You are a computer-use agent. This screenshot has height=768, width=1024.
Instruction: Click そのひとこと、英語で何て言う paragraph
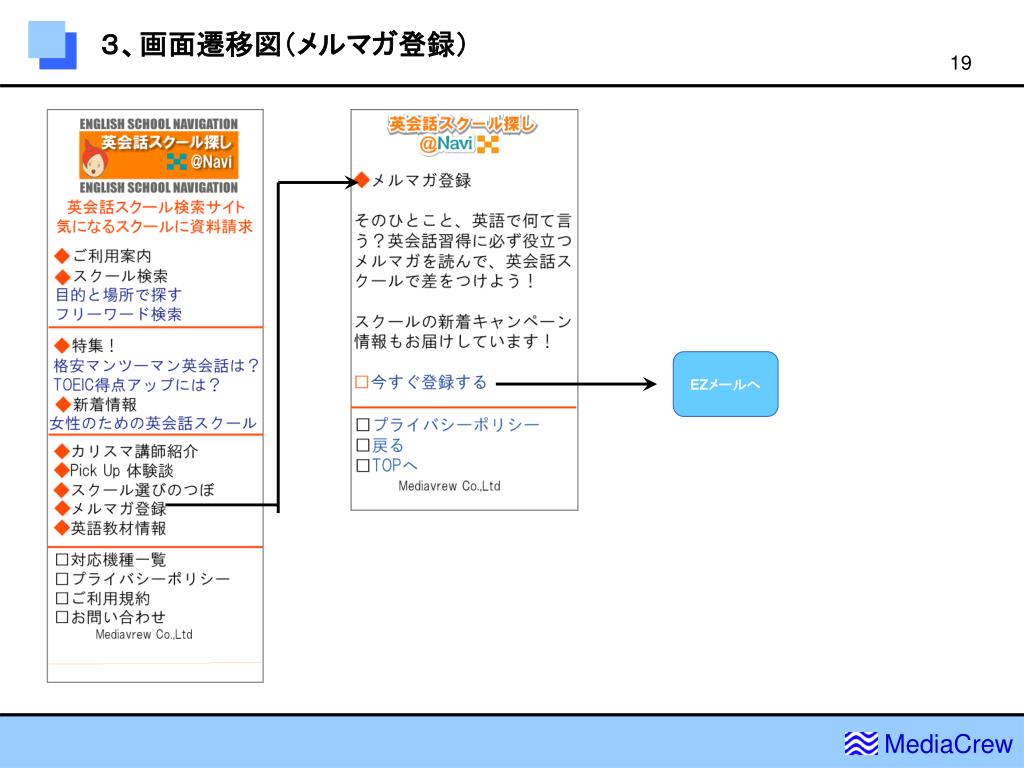click(463, 251)
